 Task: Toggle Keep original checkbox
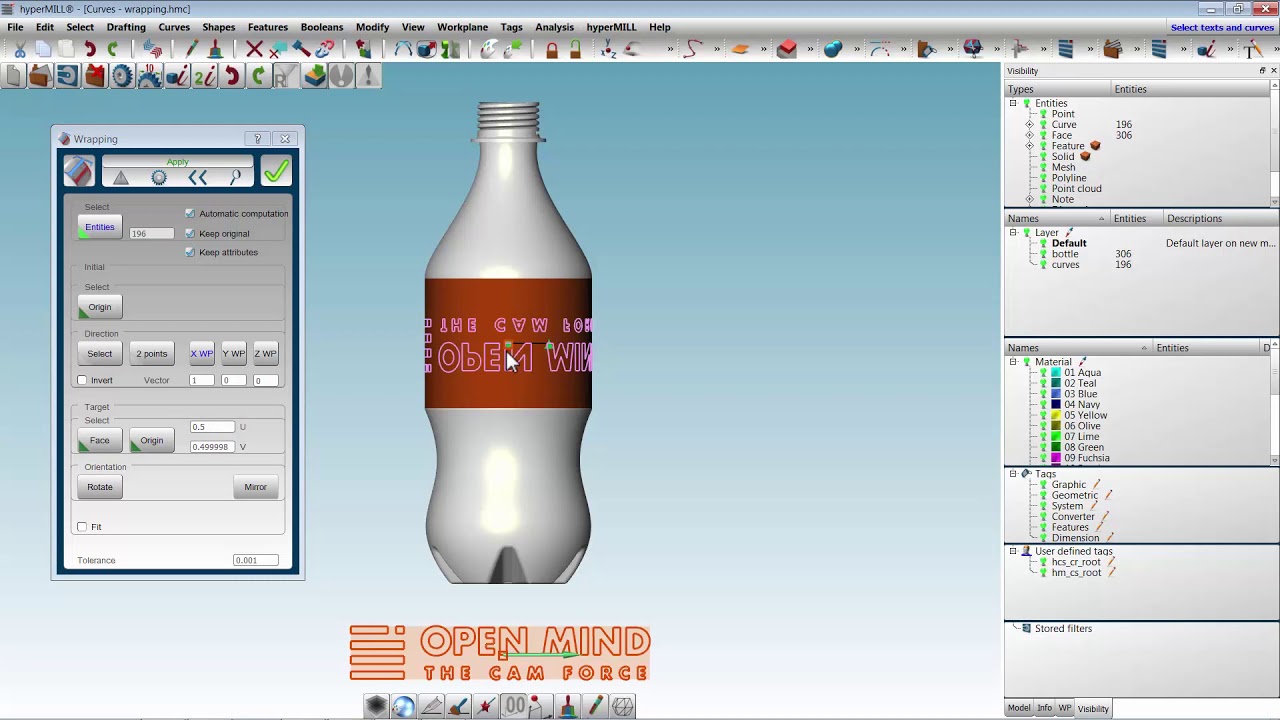pyautogui.click(x=190, y=233)
